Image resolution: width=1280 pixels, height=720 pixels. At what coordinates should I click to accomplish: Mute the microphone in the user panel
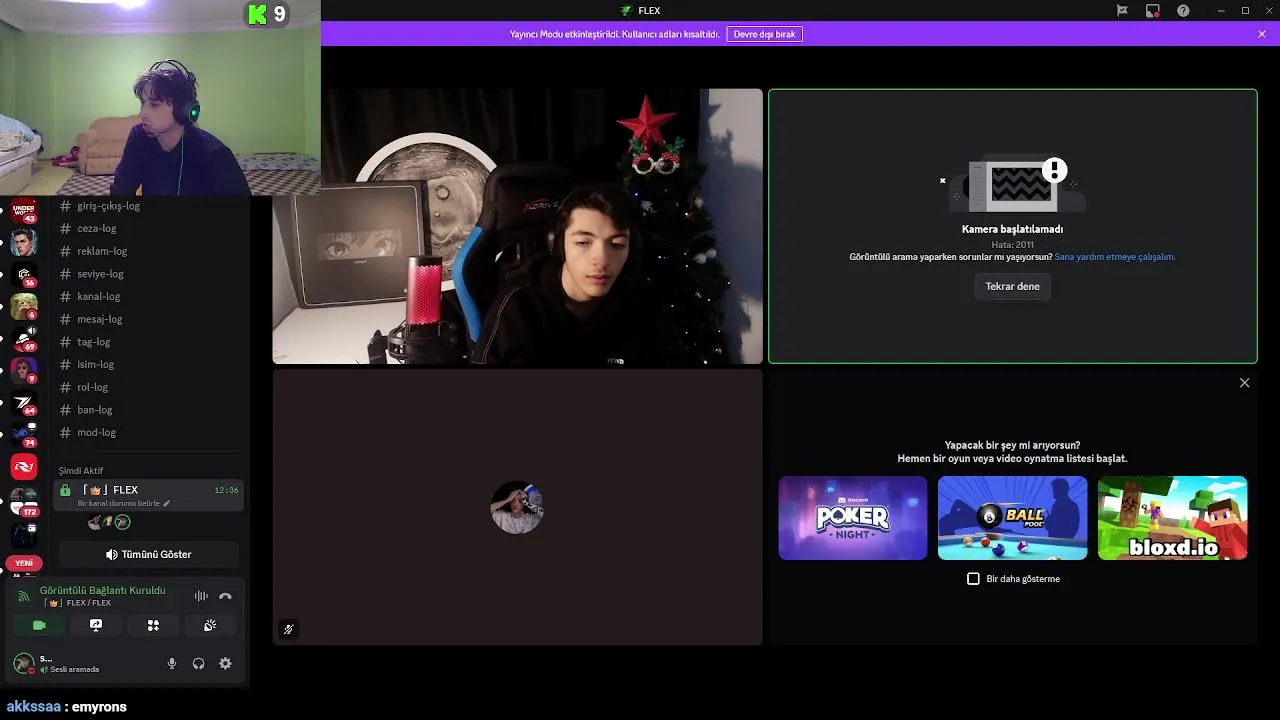click(171, 663)
